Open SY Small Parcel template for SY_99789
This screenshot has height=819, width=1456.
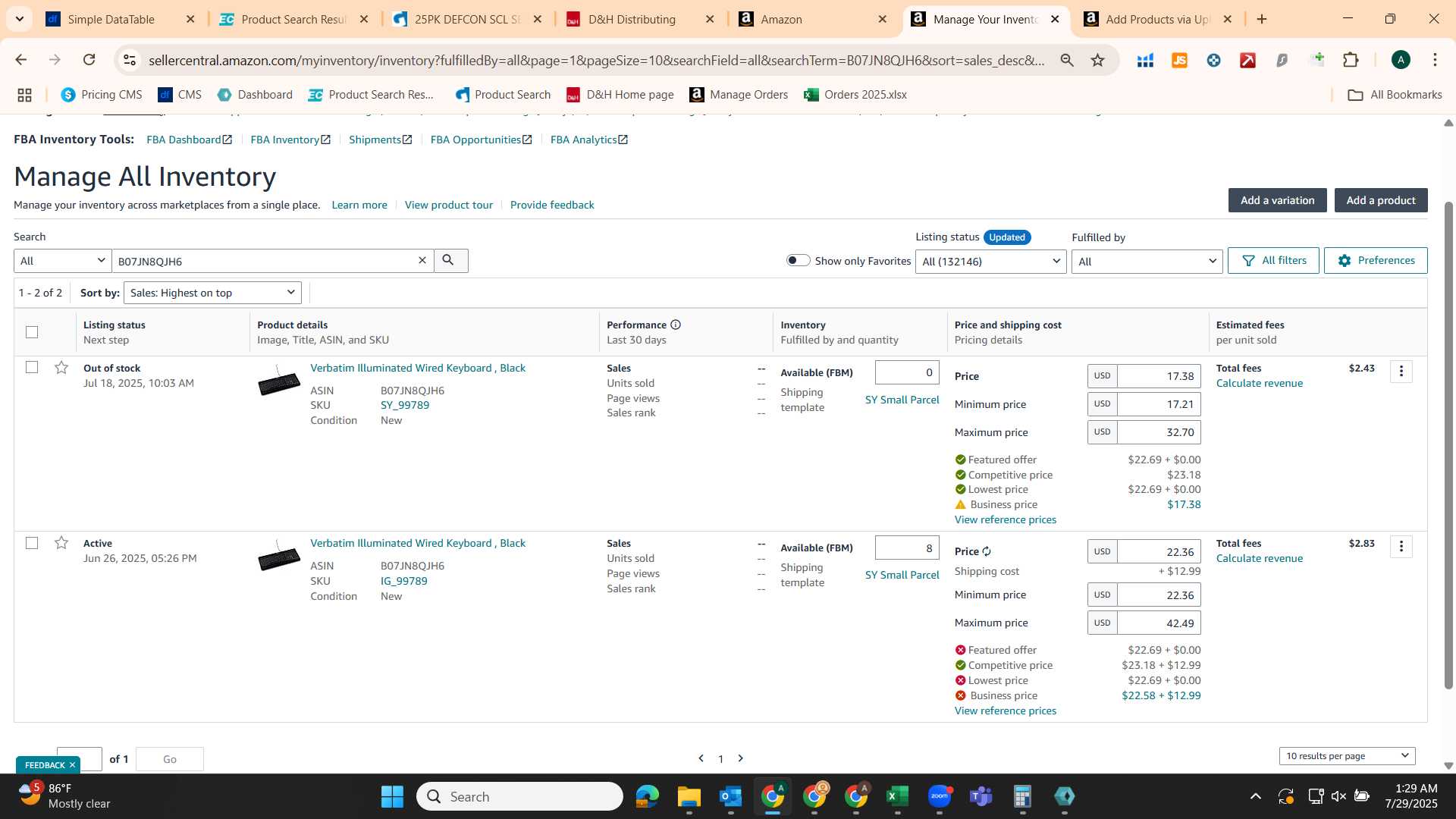902,400
